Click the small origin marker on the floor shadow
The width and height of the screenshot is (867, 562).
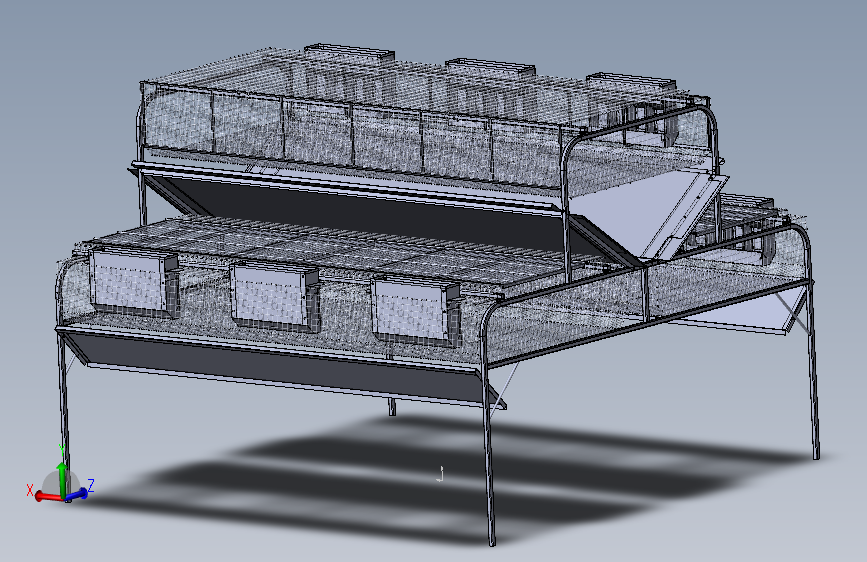pos(440,475)
